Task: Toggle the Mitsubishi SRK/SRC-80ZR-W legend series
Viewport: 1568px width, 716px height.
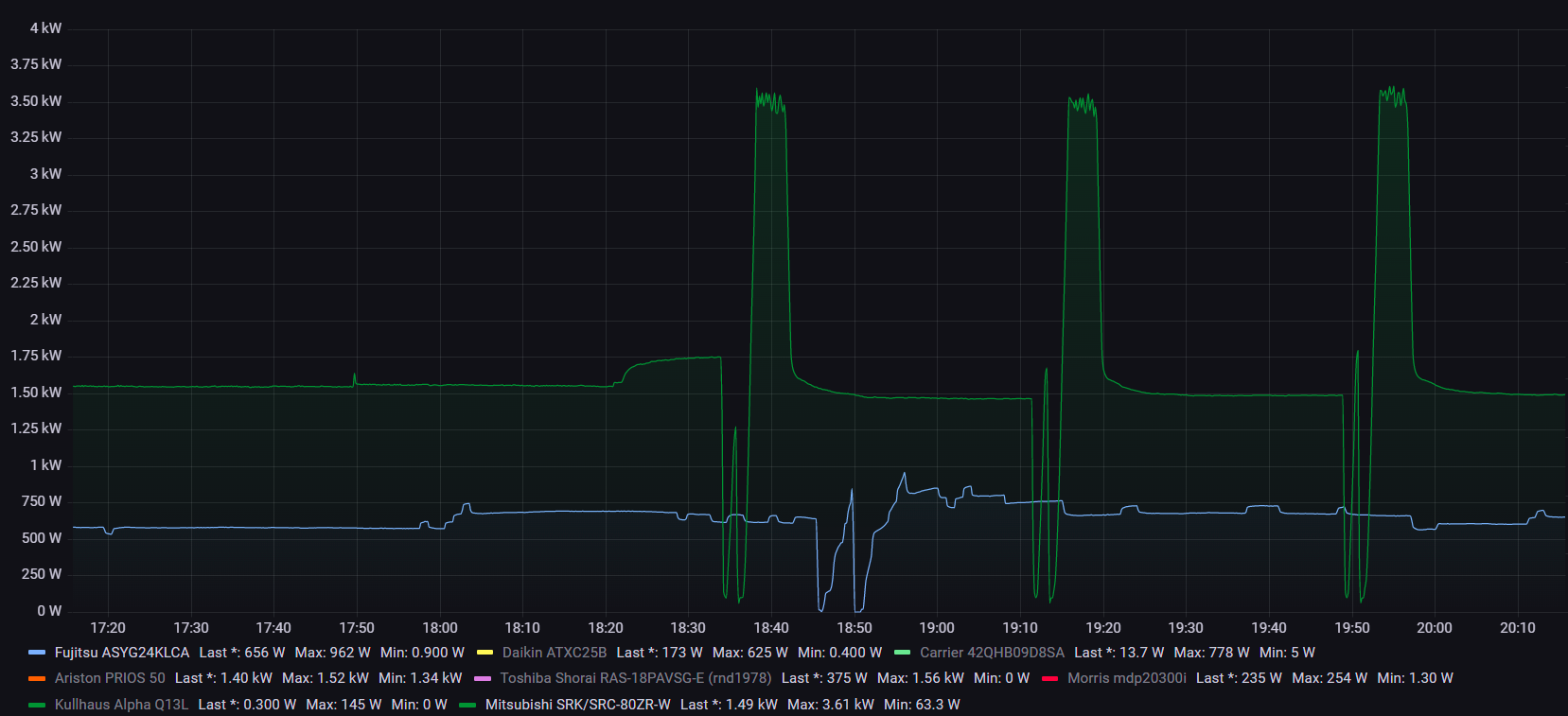Action: 578,705
